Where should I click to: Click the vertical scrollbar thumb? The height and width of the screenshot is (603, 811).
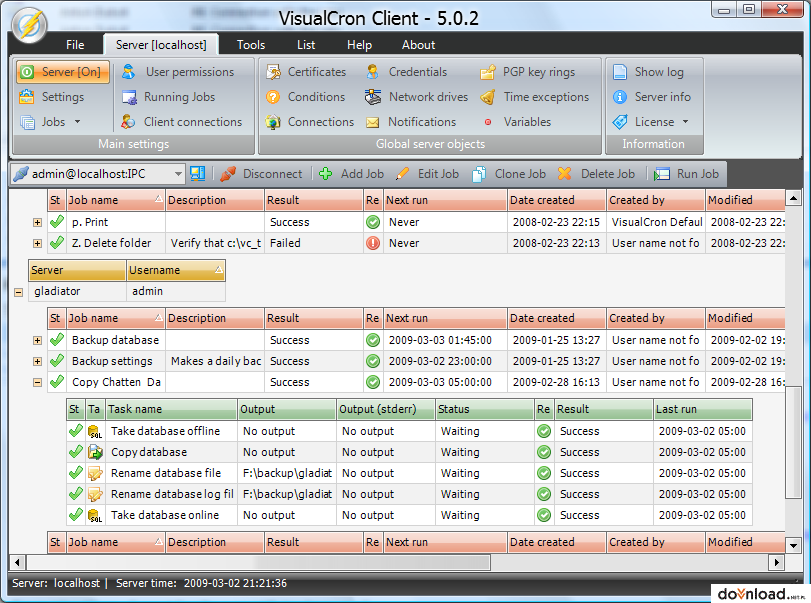793,443
